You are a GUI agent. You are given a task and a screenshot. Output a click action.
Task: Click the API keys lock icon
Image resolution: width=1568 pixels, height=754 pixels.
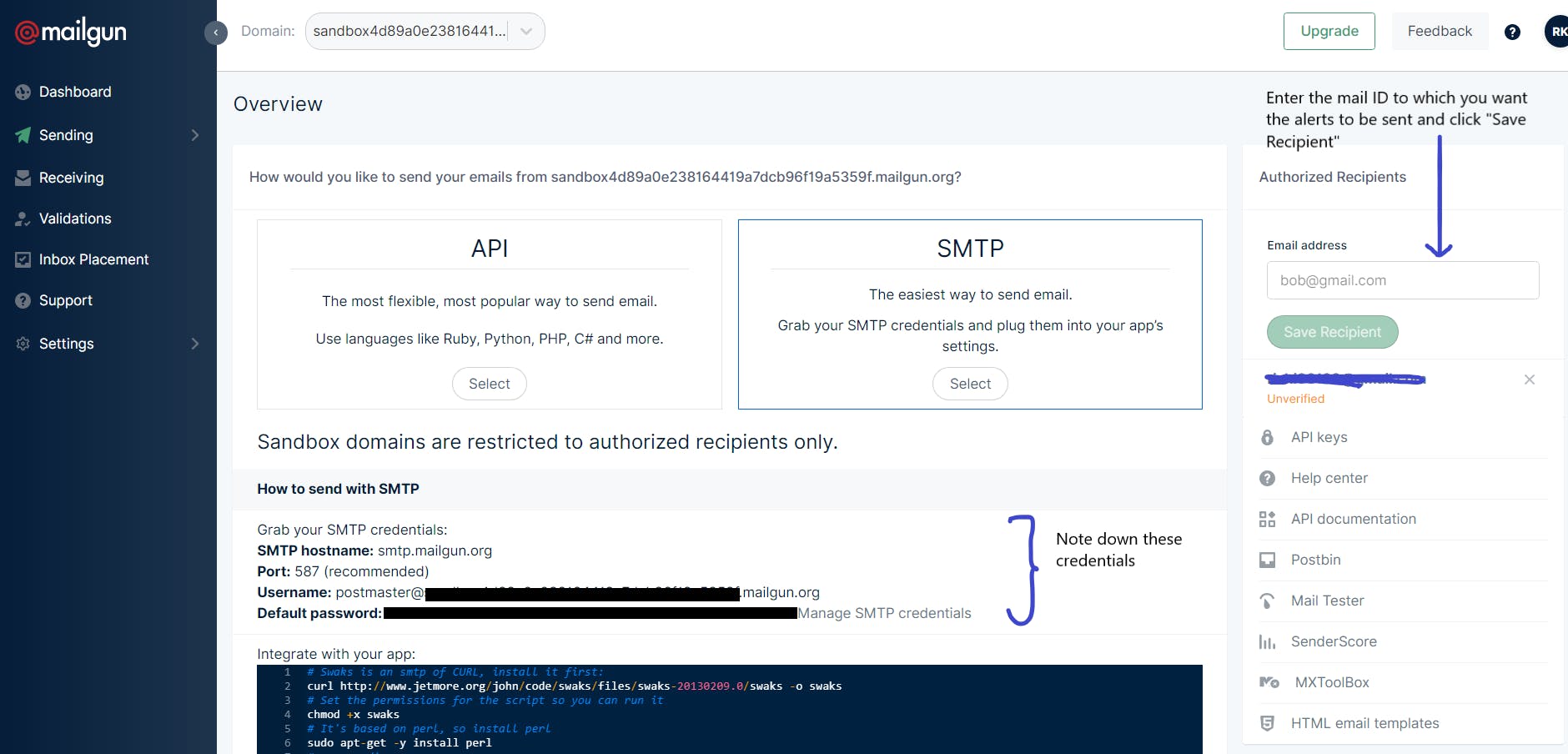click(x=1267, y=437)
